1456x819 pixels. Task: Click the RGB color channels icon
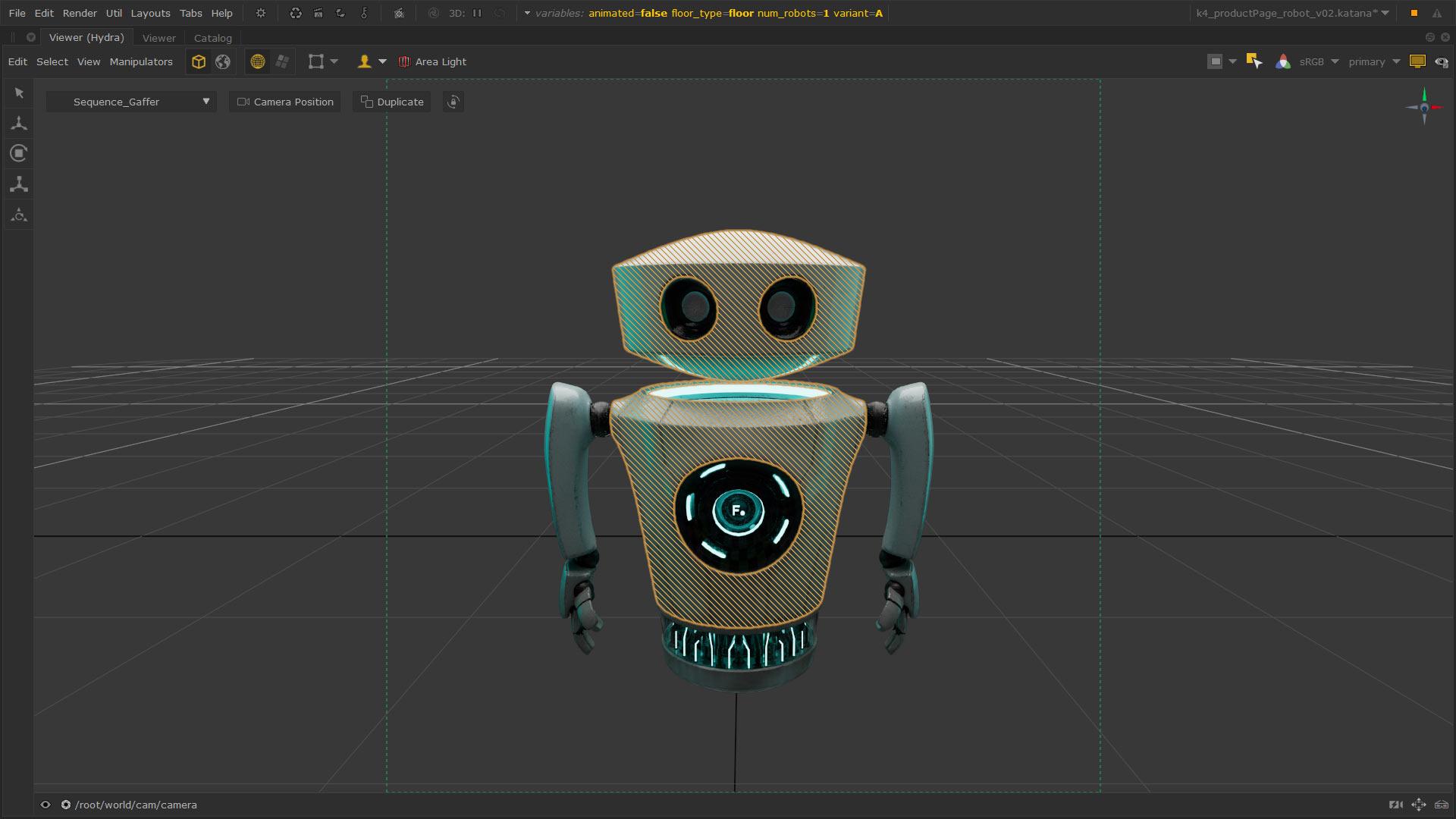(x=1282, y=62)
